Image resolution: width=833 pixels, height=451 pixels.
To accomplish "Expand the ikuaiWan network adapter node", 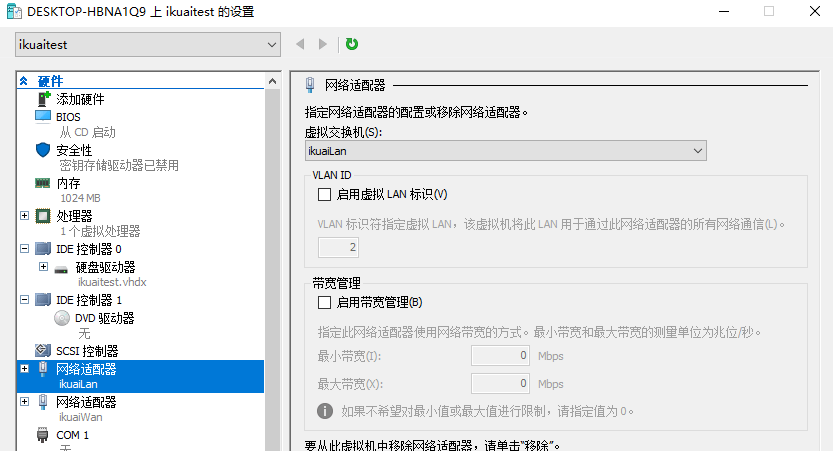I will click(24, 402).
